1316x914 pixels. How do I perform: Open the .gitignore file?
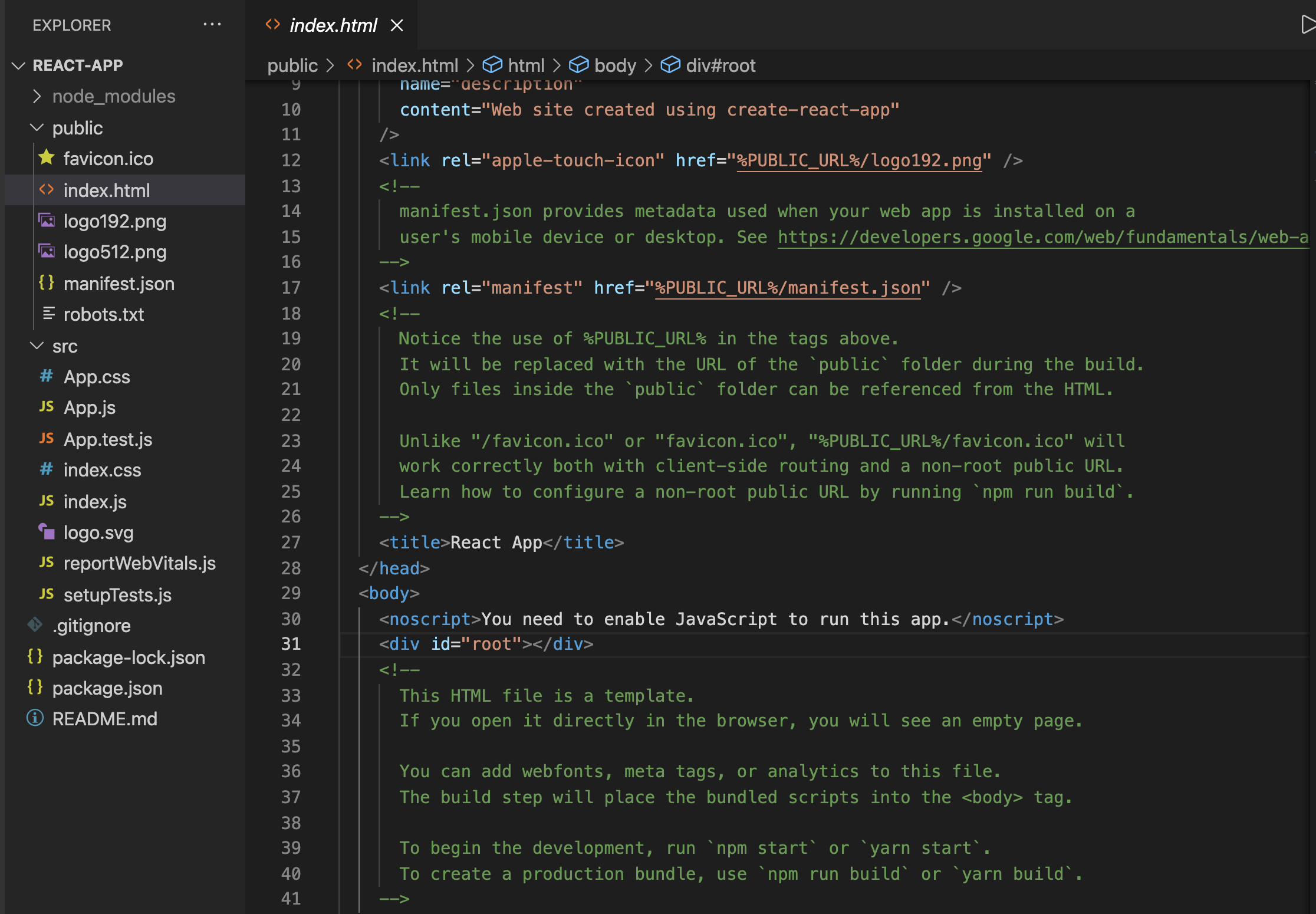pyautogui.click(x=91, y=626)
